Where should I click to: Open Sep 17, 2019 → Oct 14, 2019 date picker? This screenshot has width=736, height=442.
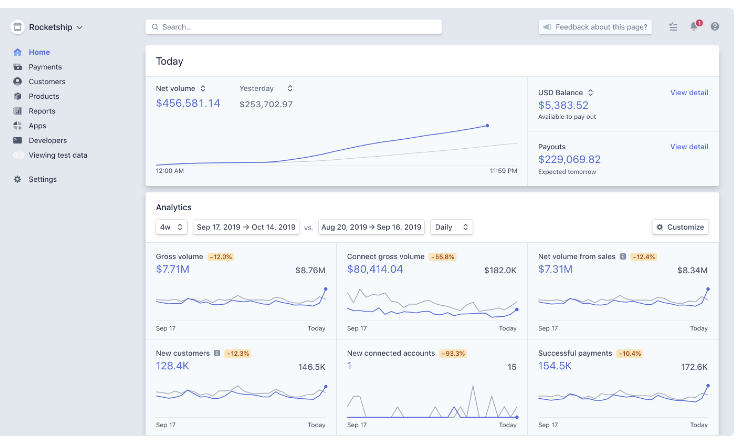pyautogui.click(x=246, y=227)
